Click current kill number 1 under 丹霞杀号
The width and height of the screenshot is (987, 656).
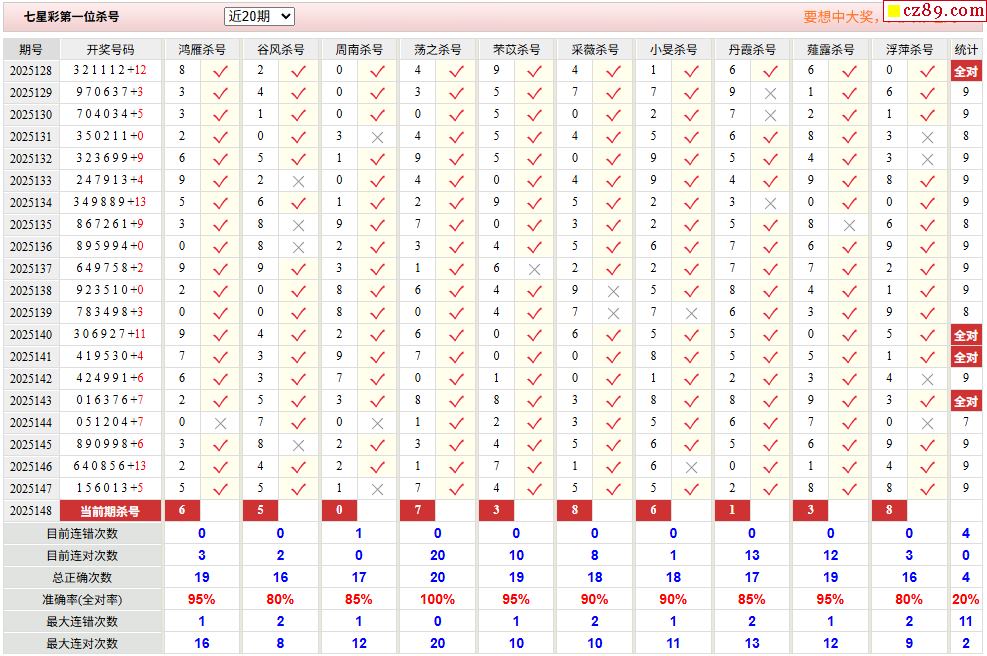pyautogui.click(x=732, y=511)
